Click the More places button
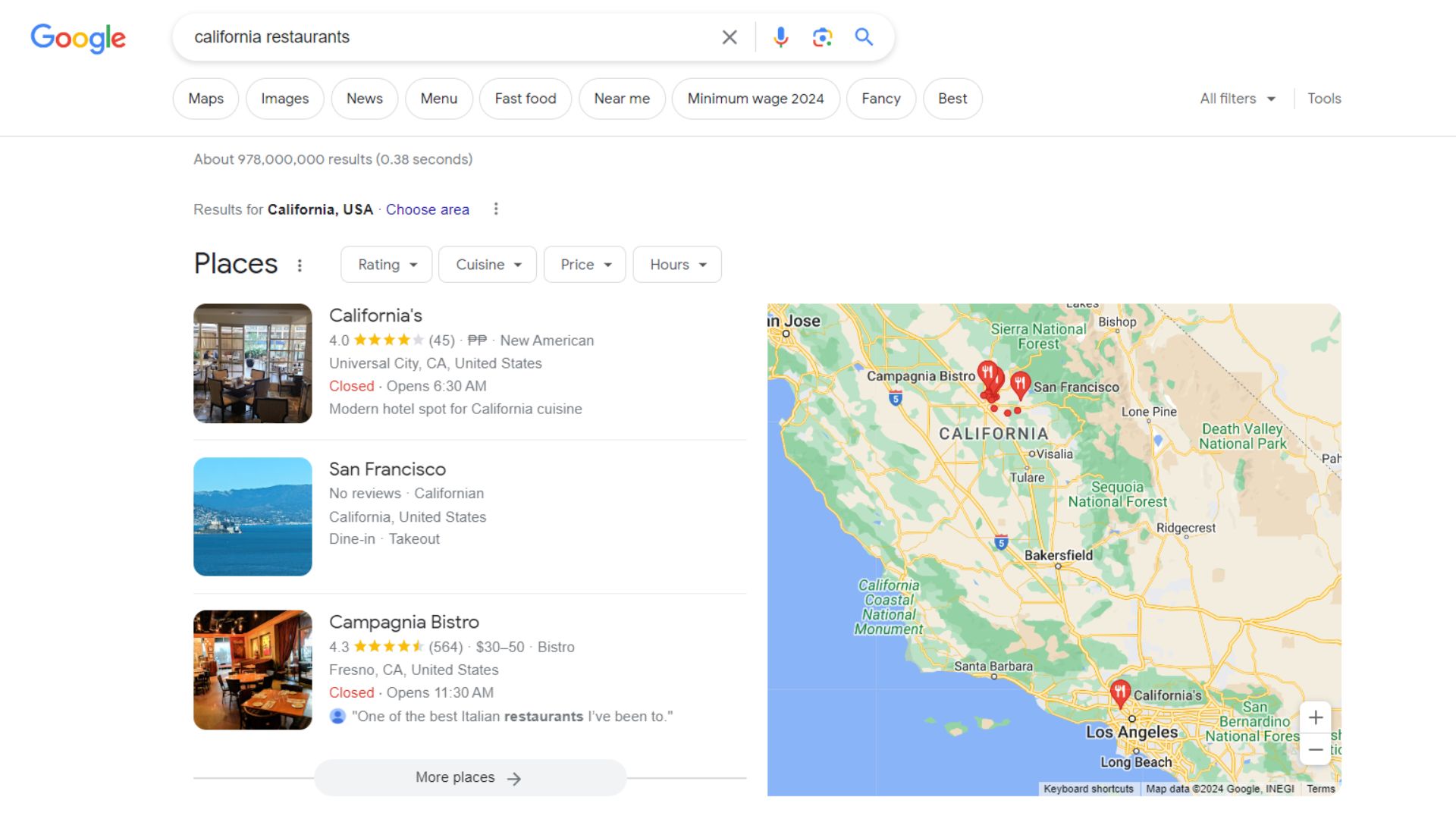 pyautogui.click(x=470, y=777)
